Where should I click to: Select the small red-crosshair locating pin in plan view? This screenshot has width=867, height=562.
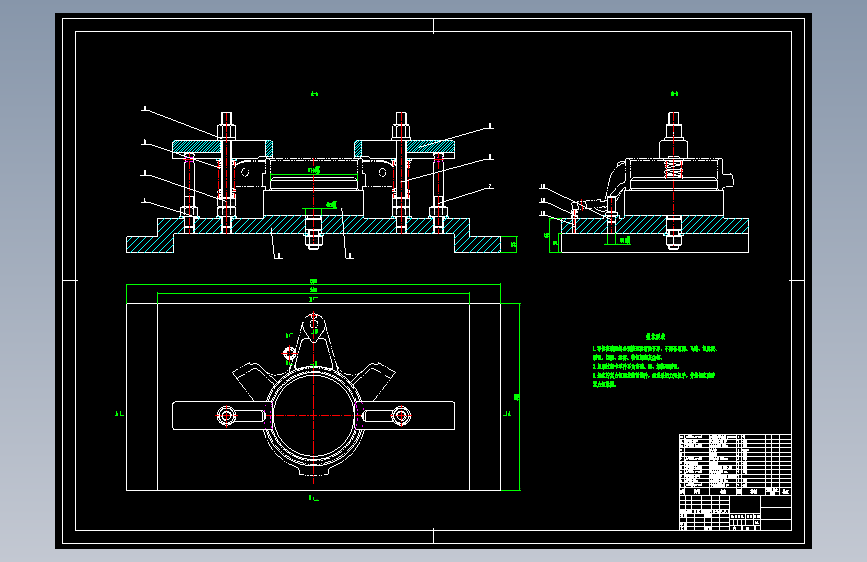pos(290,353)
